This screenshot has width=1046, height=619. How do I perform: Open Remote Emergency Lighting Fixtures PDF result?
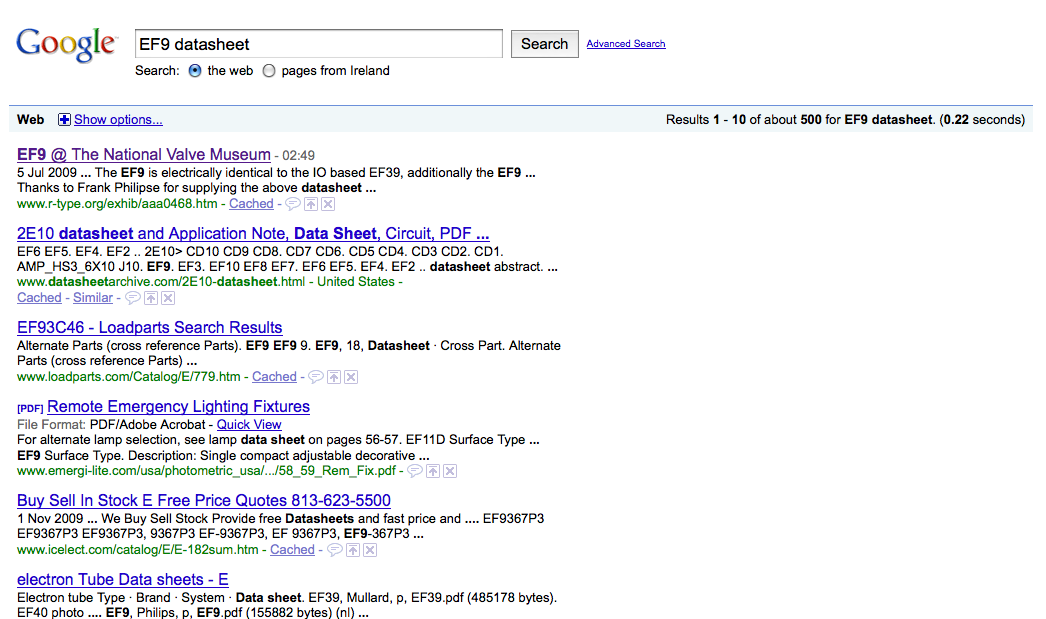[x=179, y=406]
